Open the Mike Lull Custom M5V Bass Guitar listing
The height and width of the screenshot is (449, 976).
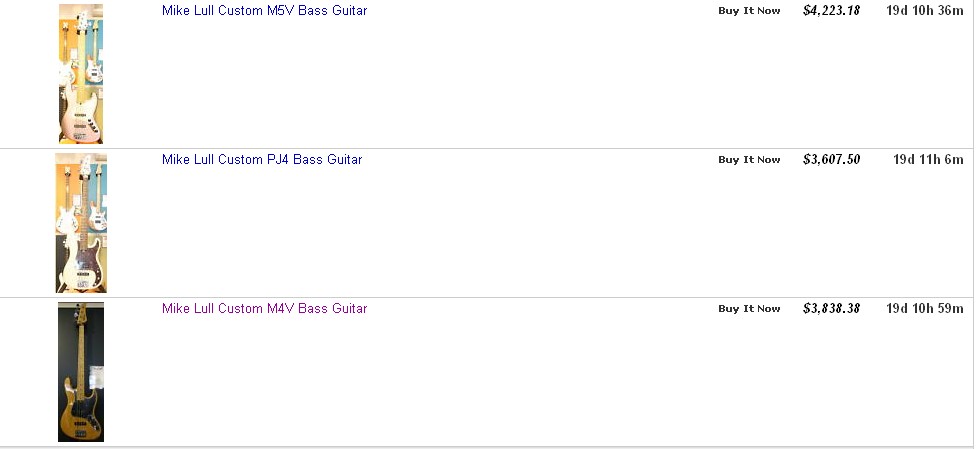pos(265,11)
